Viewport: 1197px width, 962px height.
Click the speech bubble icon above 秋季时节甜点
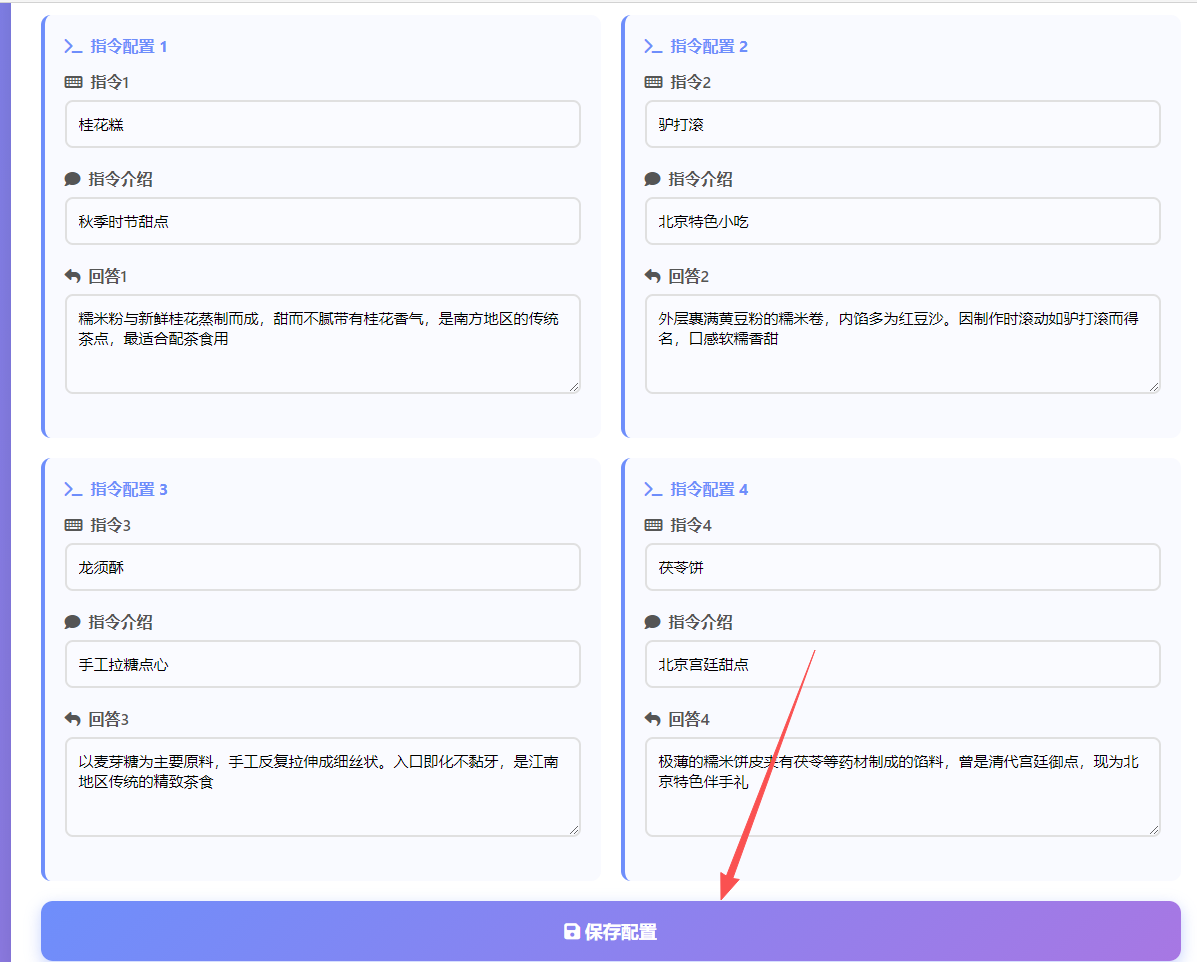click(x=72, y=178)
